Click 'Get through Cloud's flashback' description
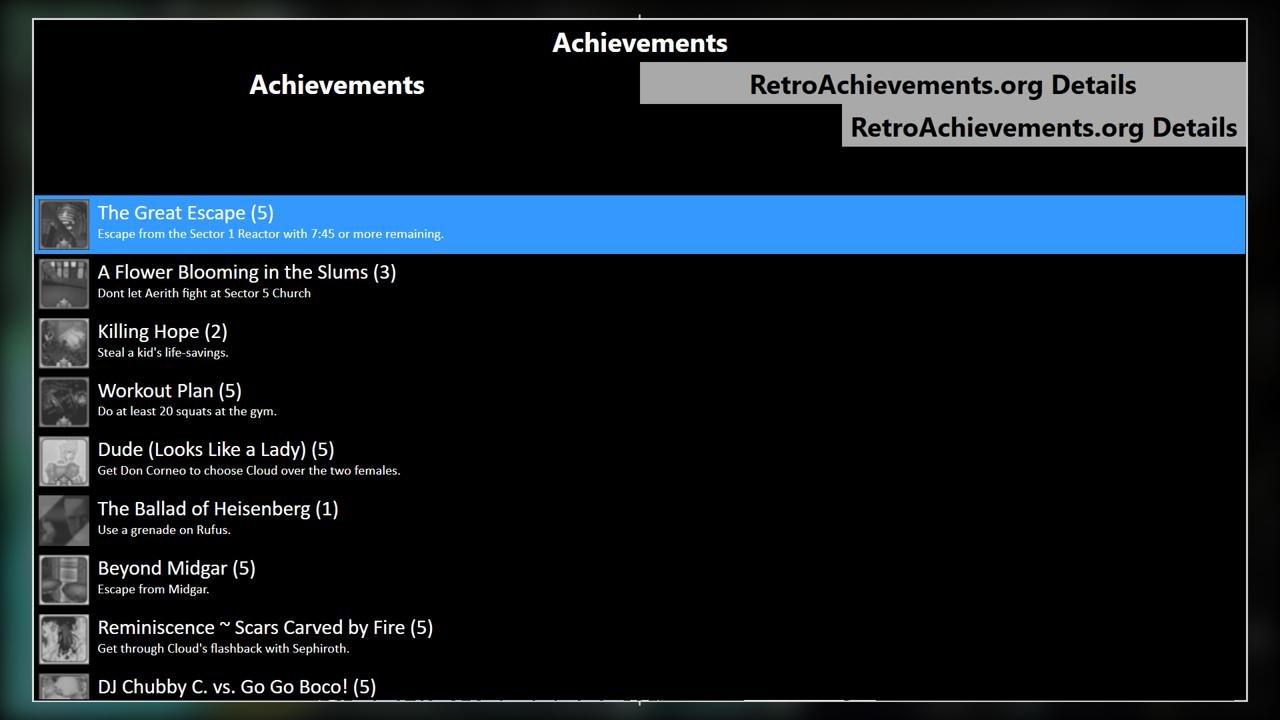Viewport: 1280px width, 720px height. point(224,648)
